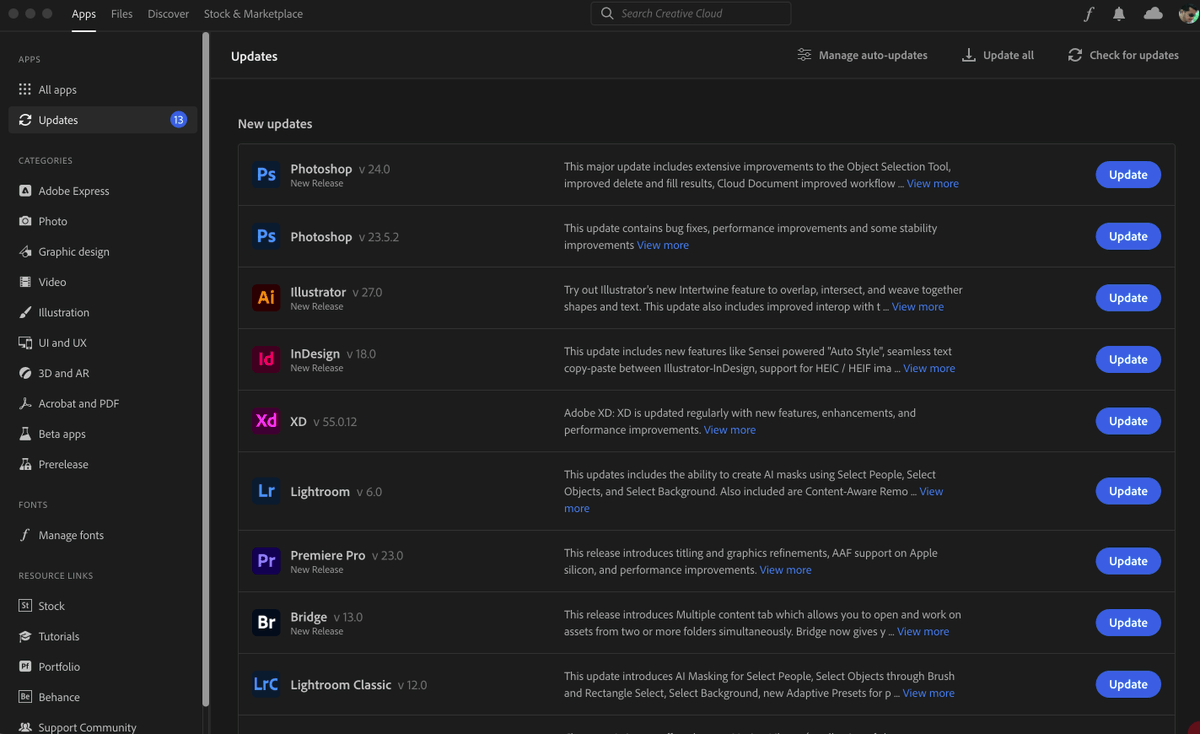This screenshot has height=734, width=1200.
Task: View more about Photoshop v 24.0 update
Action: 933,184
